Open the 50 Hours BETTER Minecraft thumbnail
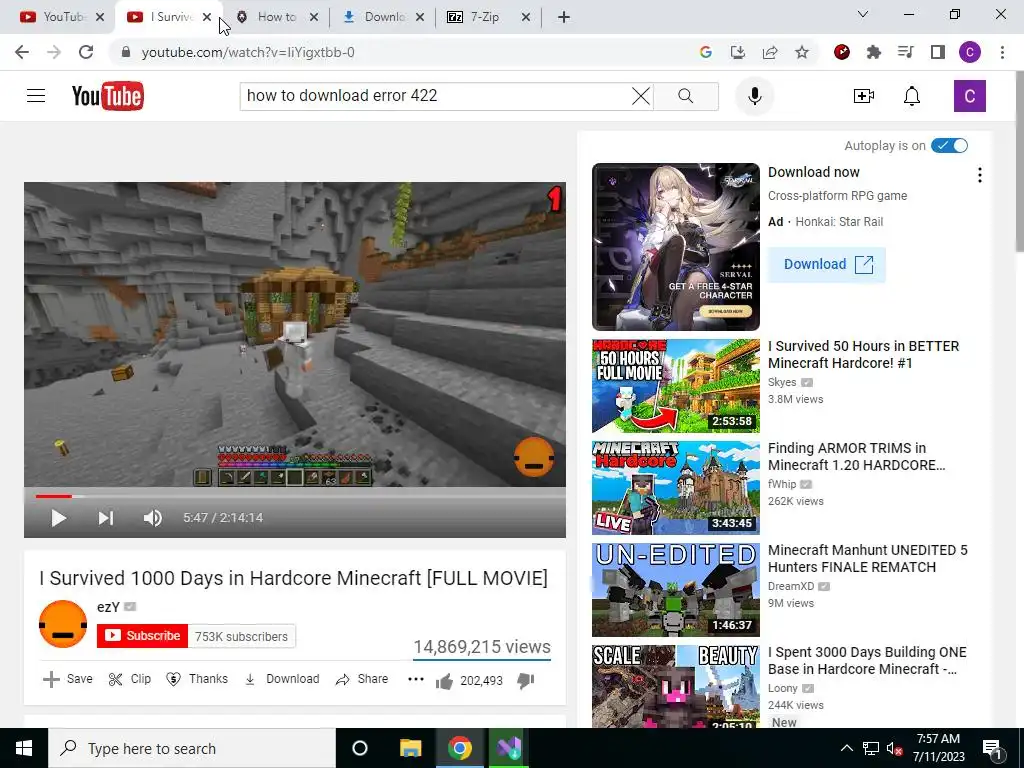Viewport: 1024px width, 768px height. click(x=676, y=386)
